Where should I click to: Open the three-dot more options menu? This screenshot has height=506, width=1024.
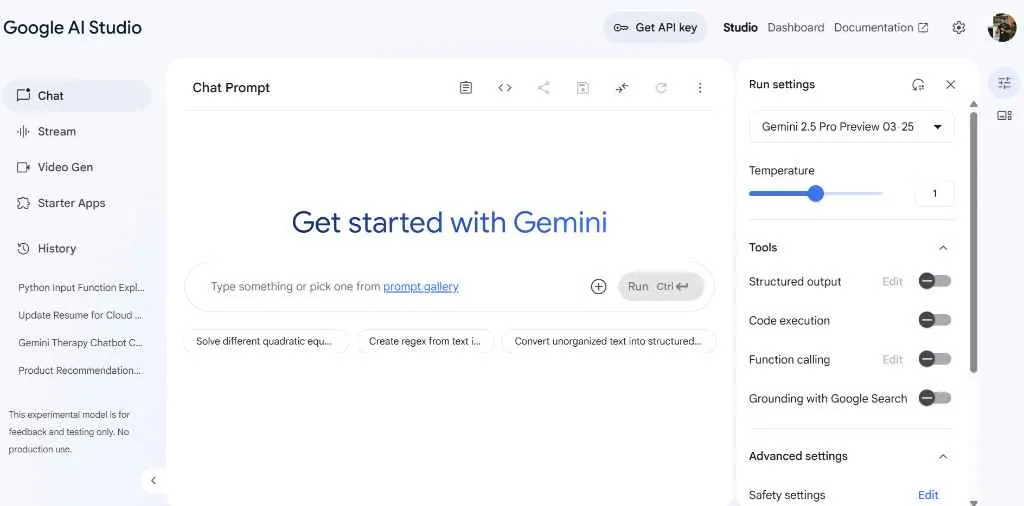coord(699,87)
